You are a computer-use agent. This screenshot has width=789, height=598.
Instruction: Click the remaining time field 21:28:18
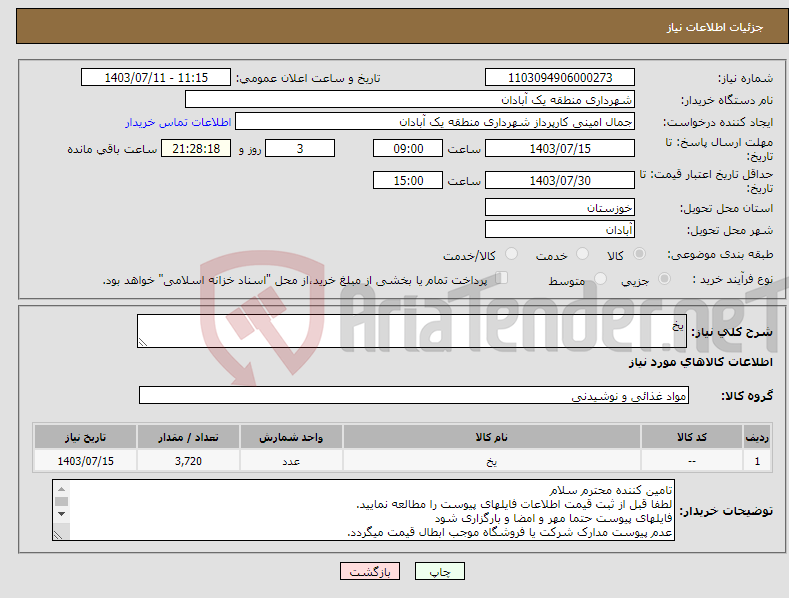click(x=196, y=148)
